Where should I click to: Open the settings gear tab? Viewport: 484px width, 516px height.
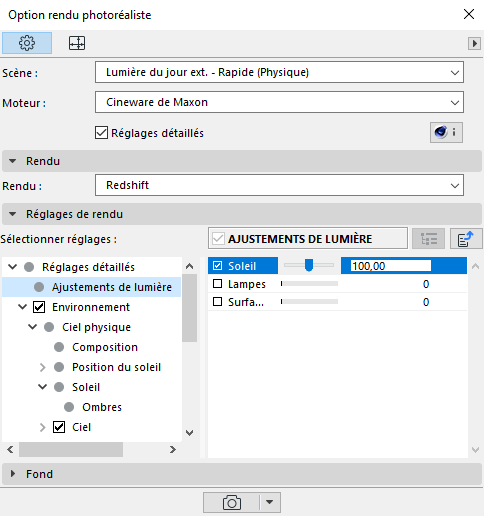click(27, 43)
